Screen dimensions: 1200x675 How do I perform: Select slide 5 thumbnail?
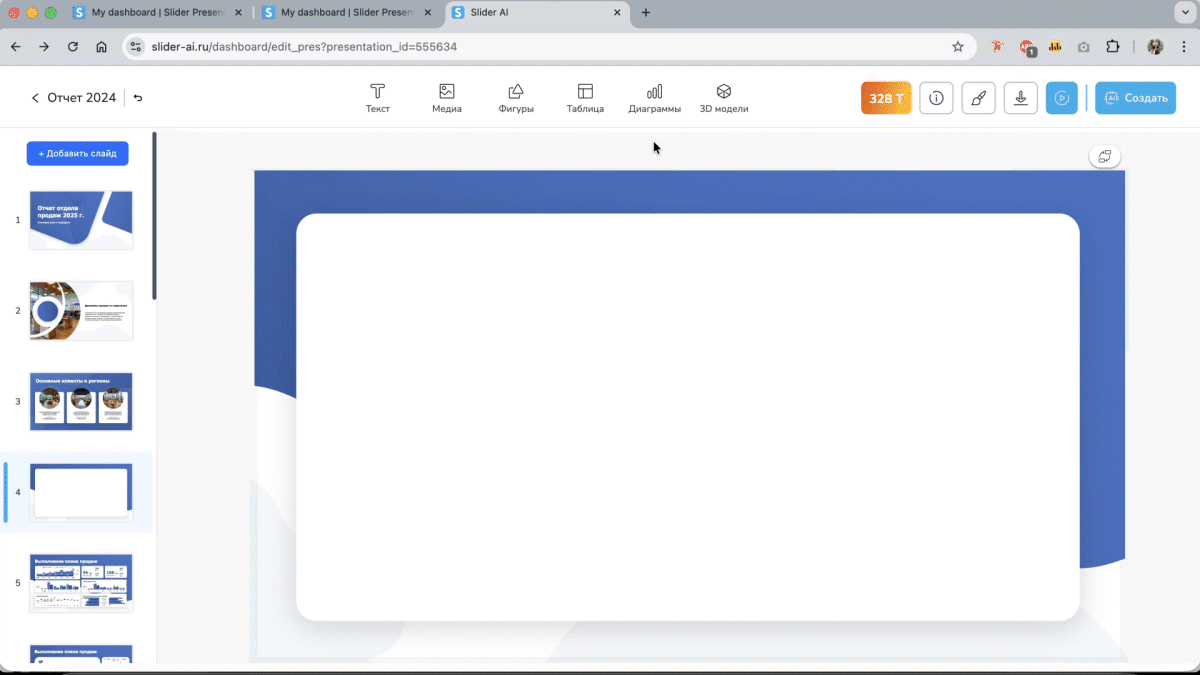(81, 583)
